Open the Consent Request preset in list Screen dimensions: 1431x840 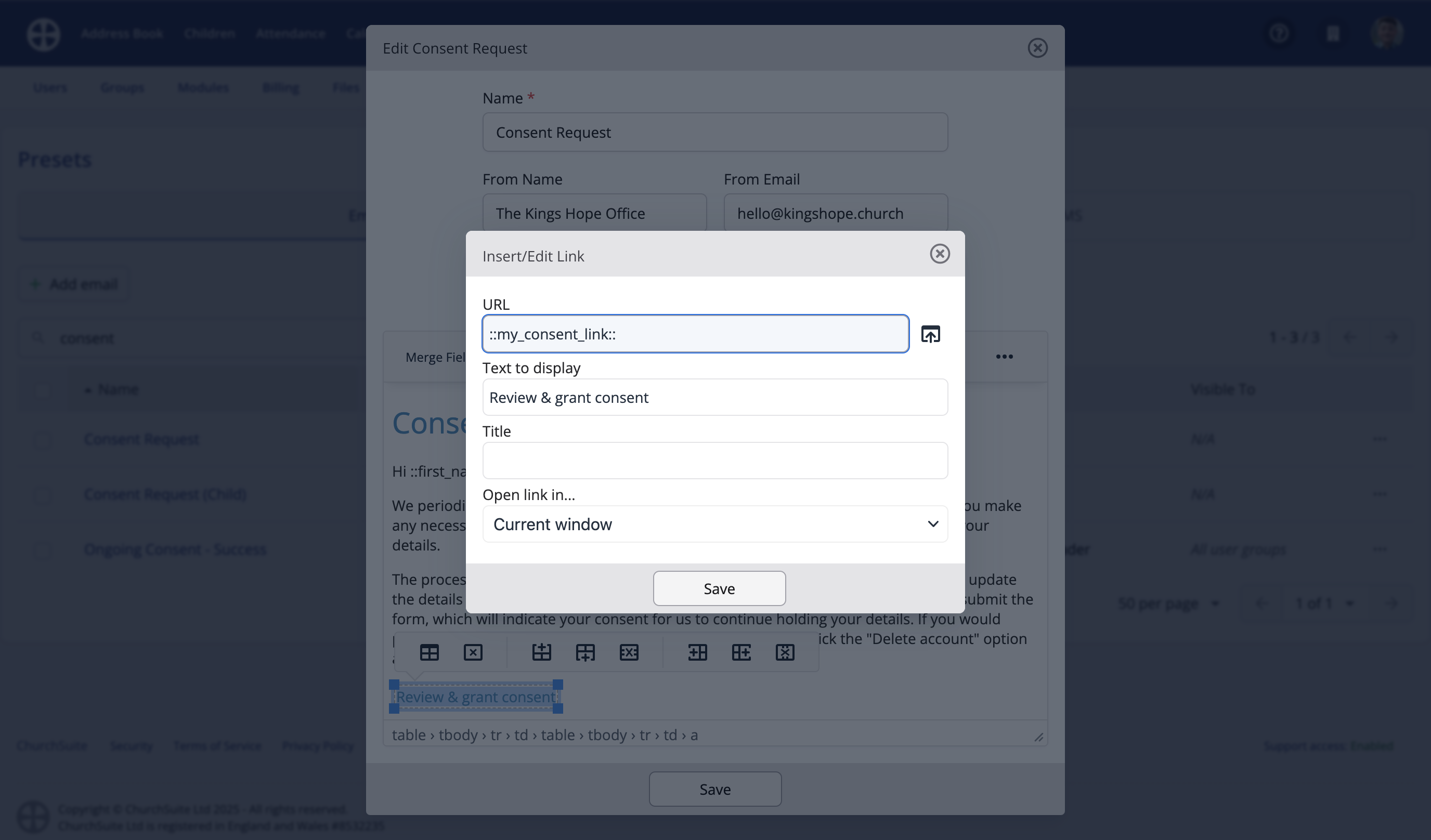(141, 439)
